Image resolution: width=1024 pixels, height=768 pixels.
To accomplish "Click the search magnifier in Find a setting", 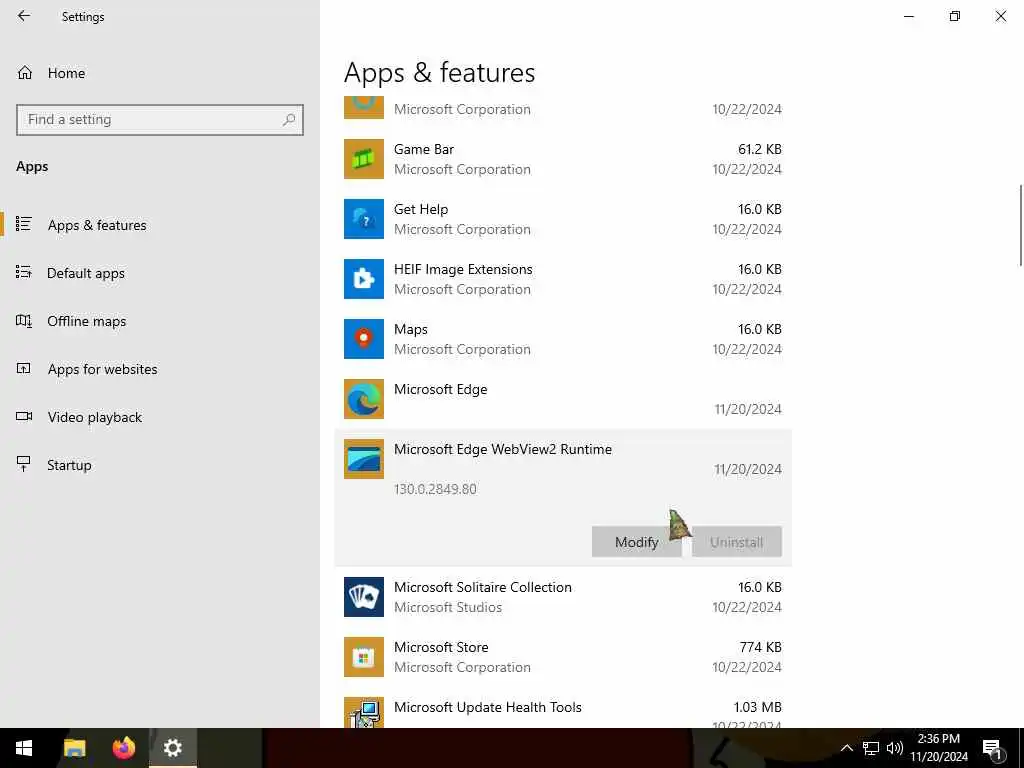I will tap(289, 120).
